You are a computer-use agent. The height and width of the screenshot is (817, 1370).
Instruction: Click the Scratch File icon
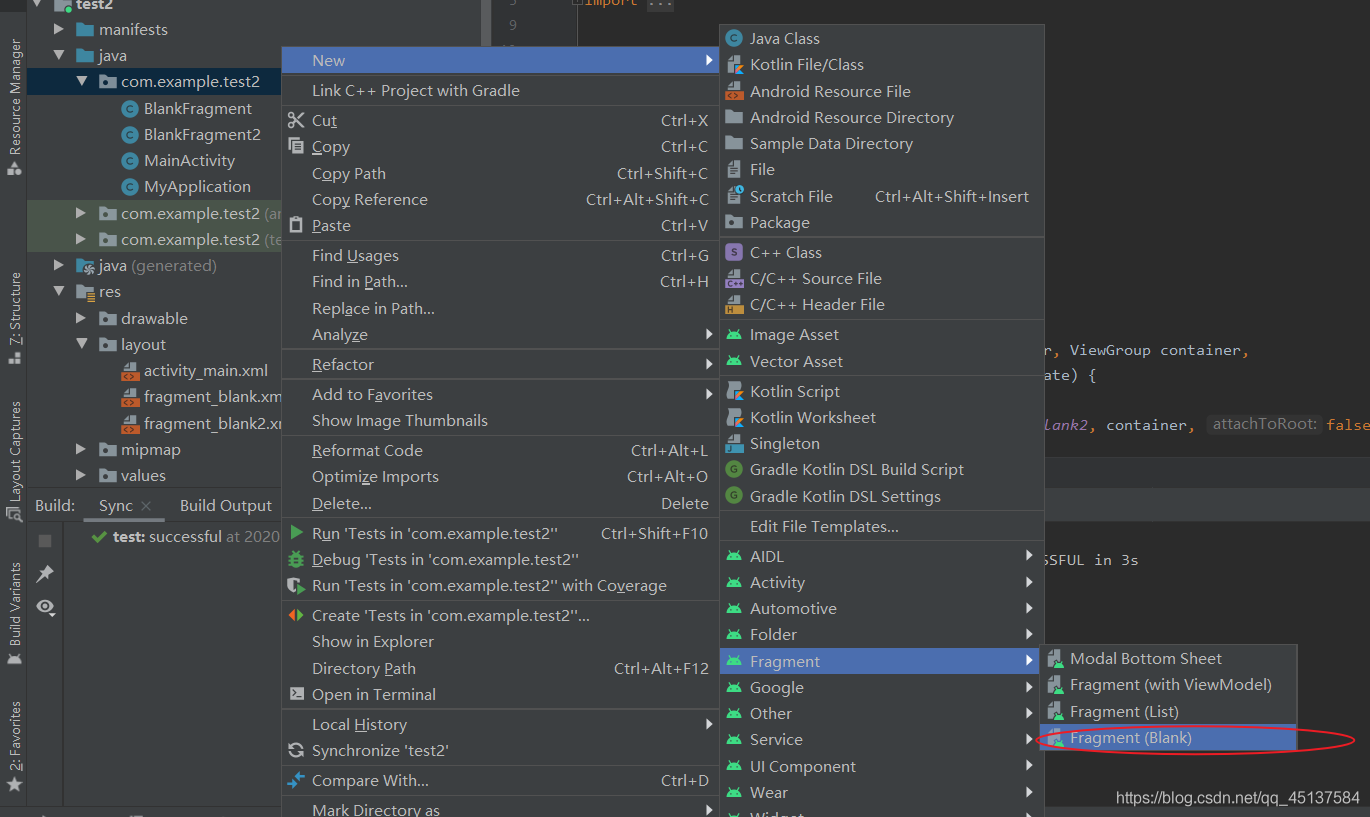tap(734, 196)
